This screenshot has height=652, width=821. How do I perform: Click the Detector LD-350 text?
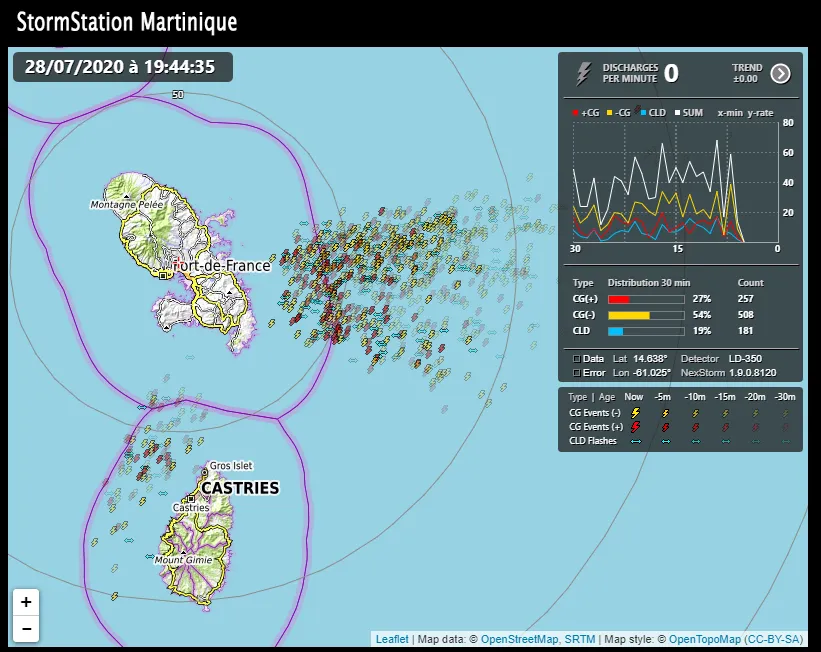tap(721, 359)
